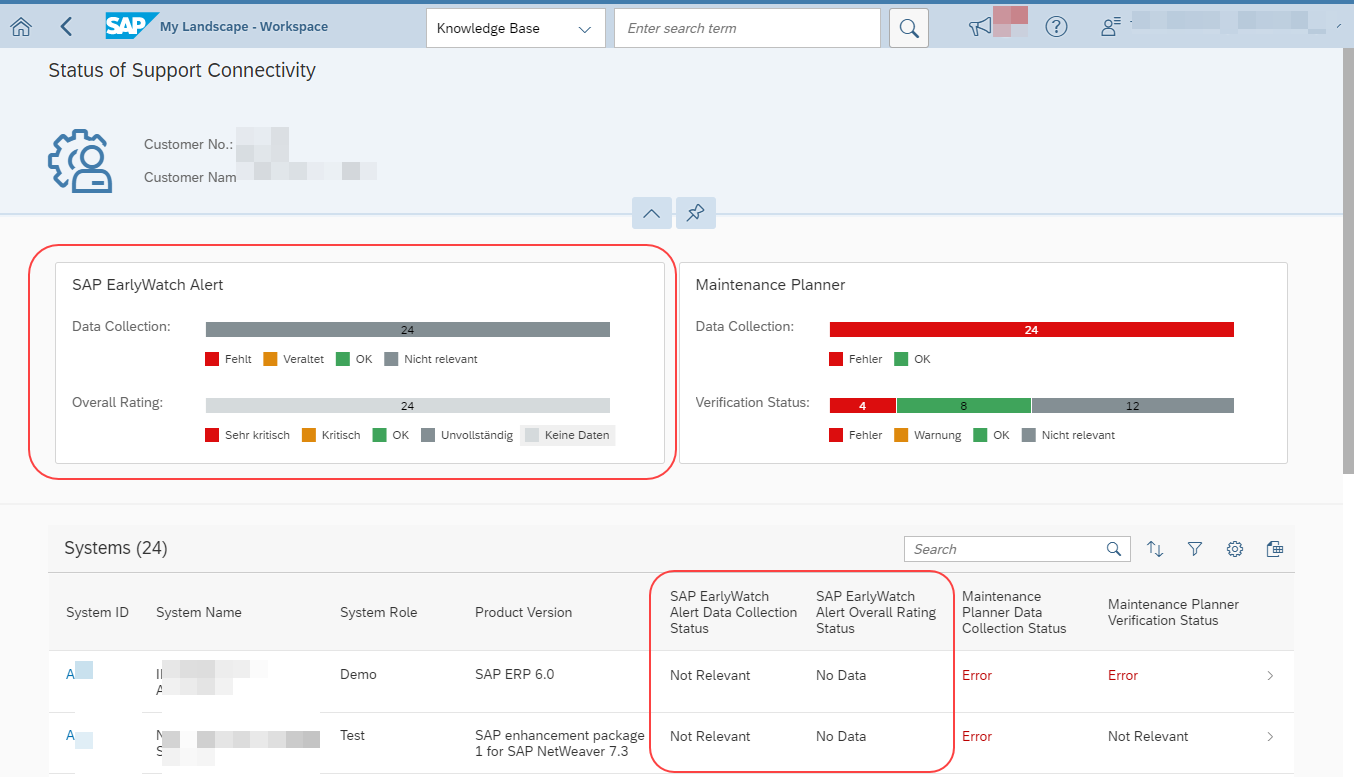Open the System ID link in Demo row

click(x=71, y=675)
